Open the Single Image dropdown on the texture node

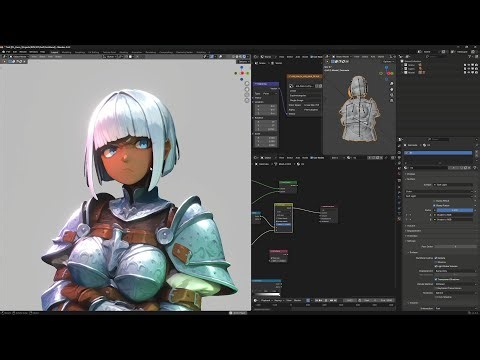[x=305, y=100]
